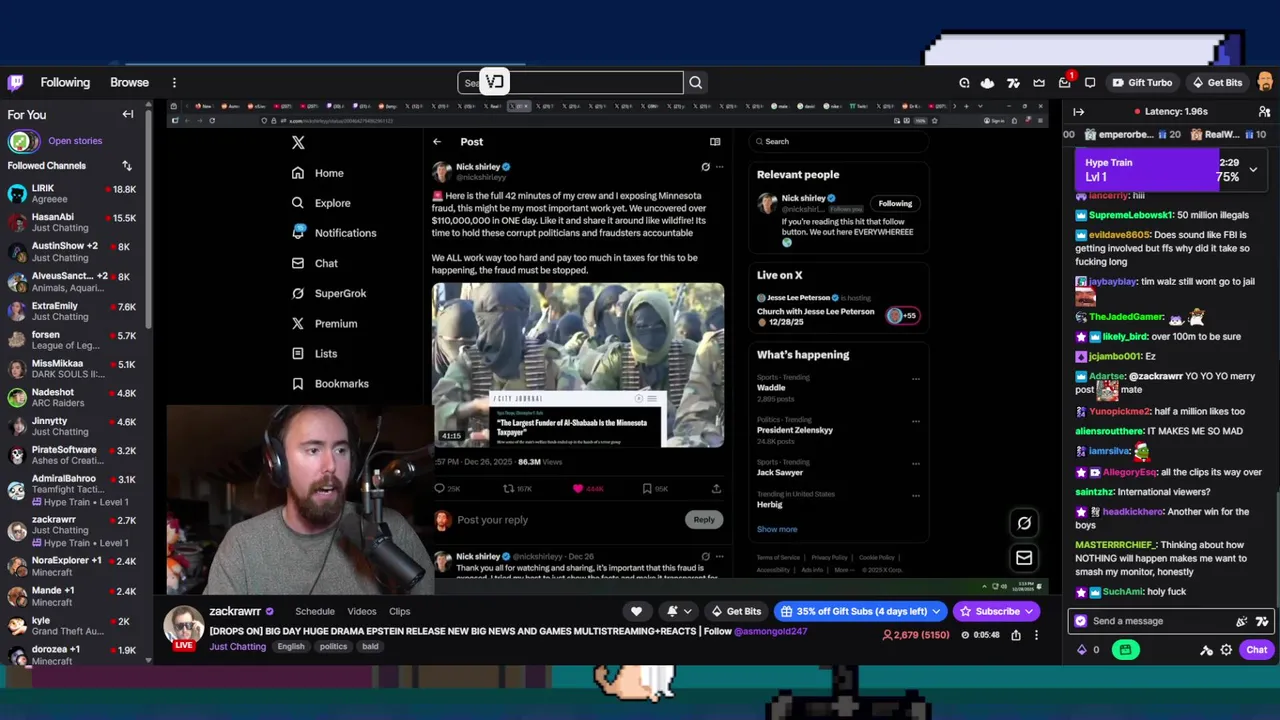Open the Twitch home logo

pos(15,83)
